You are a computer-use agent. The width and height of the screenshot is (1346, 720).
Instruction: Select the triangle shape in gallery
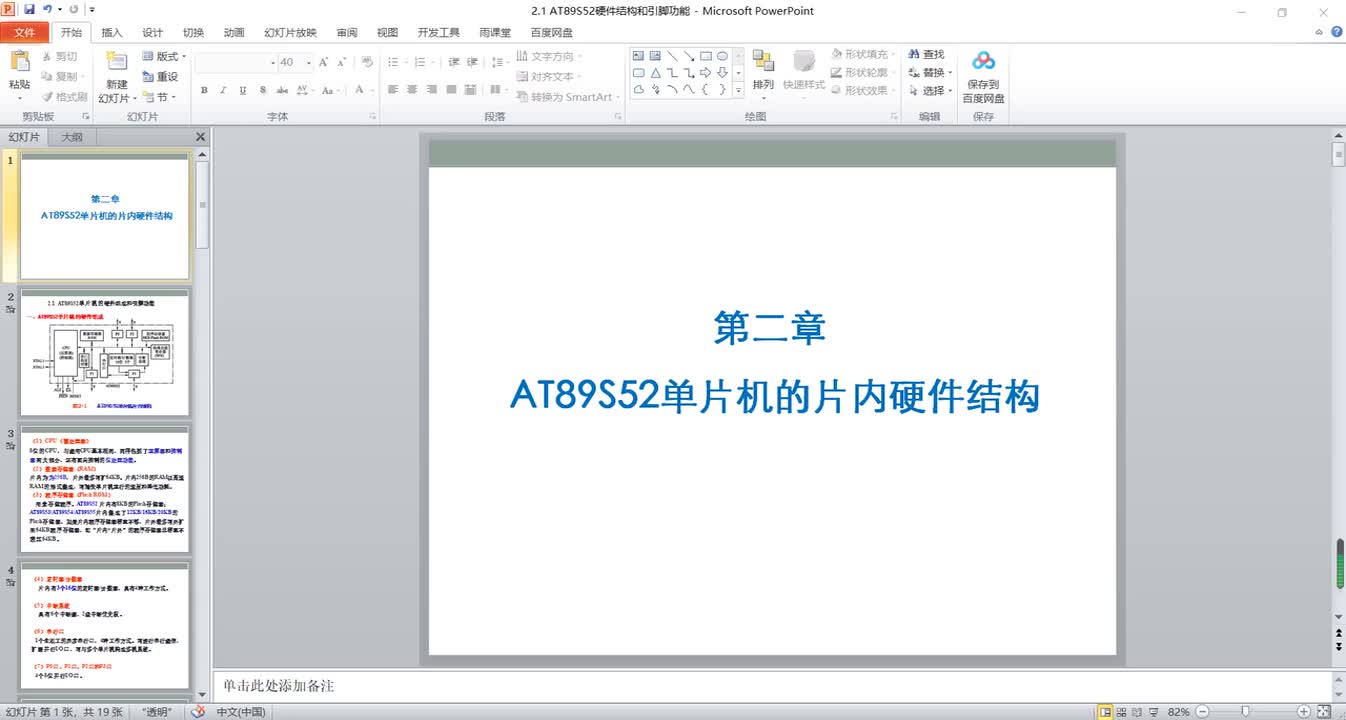(655, 73)
